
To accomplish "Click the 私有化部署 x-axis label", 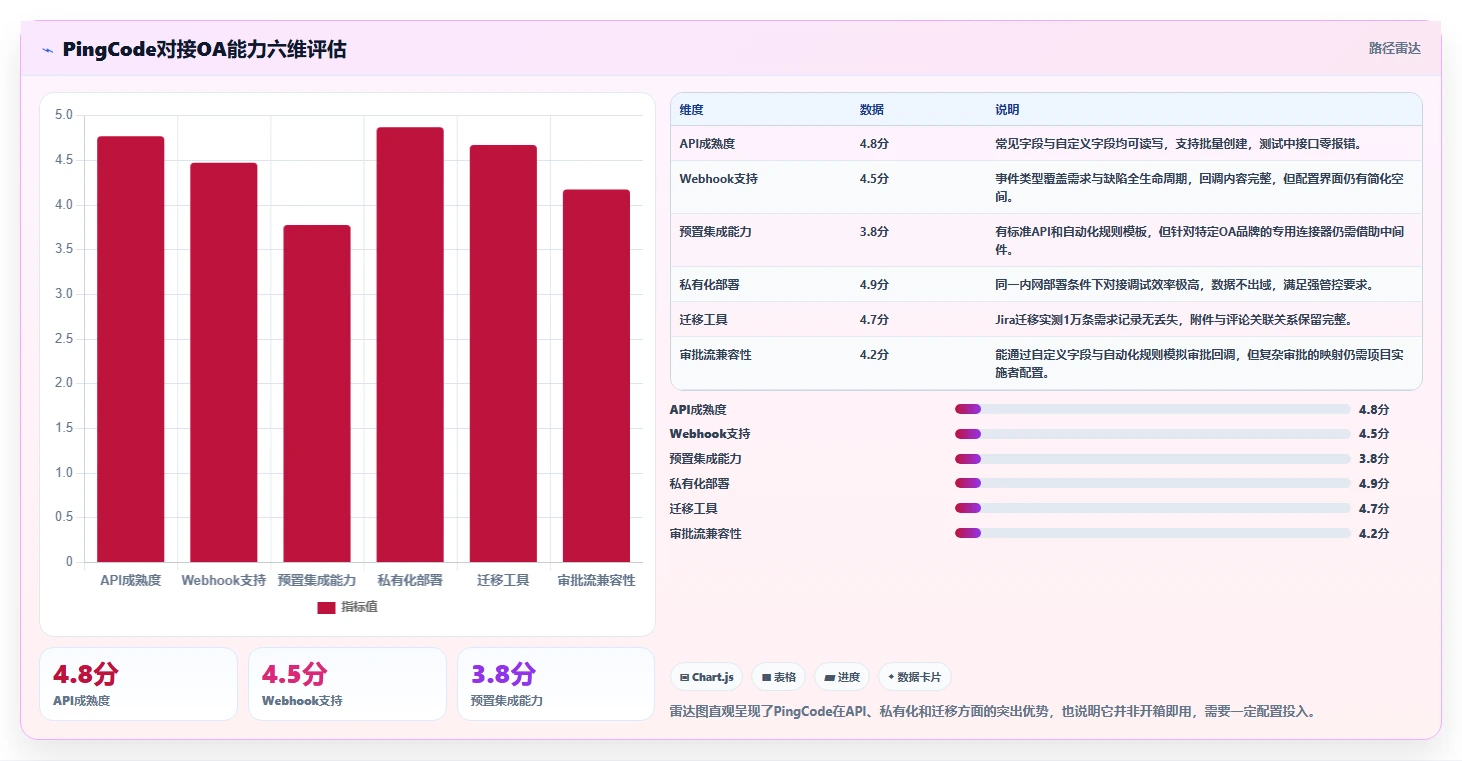I will tap(410, 580).
